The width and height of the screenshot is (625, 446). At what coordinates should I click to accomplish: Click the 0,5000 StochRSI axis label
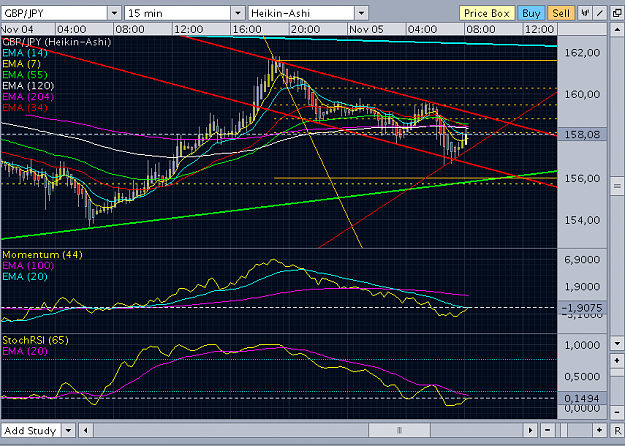pyautogui.click(x=582, y=377)
